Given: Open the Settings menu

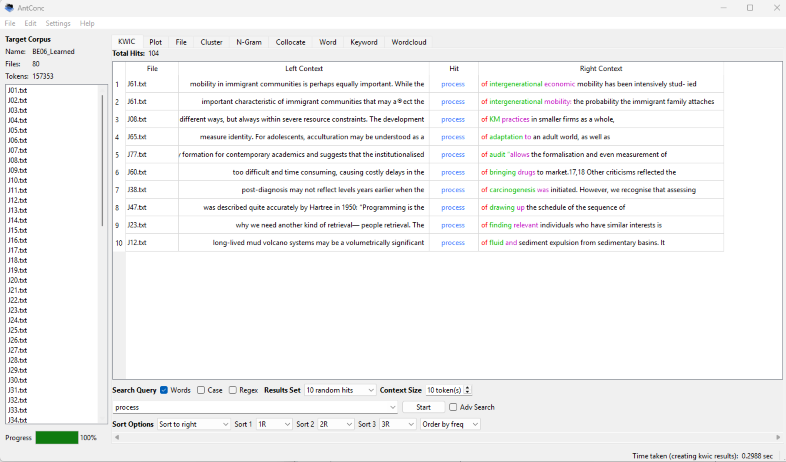Looking at the screenshot, I should point(58,23).
